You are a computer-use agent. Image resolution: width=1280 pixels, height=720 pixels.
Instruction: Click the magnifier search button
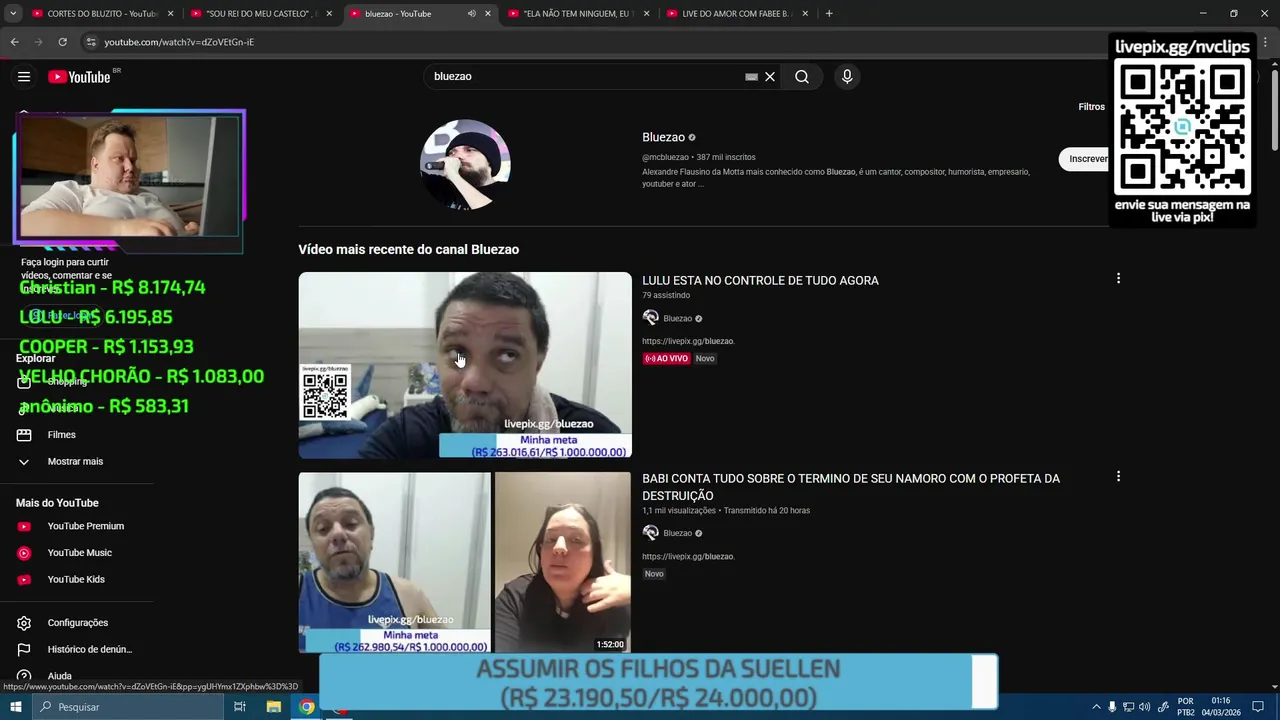[802, 77]
